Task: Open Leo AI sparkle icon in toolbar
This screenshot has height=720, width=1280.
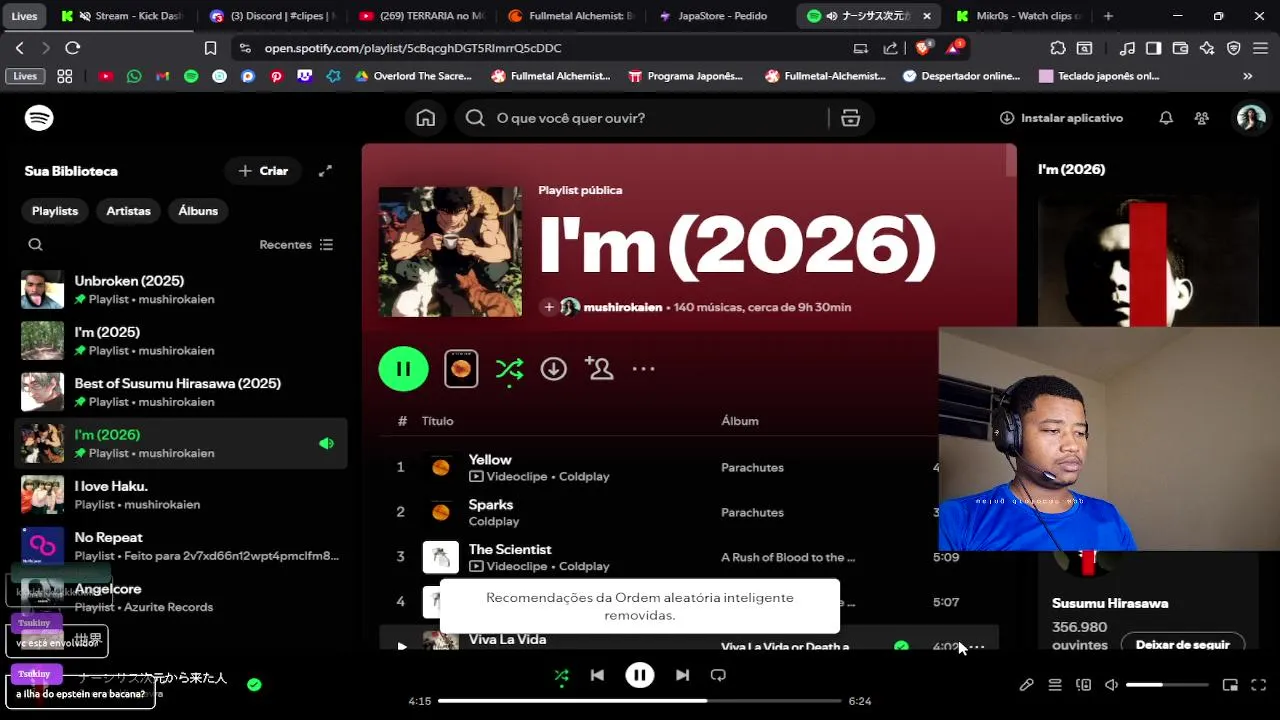Action: (x=1207, y=47)
